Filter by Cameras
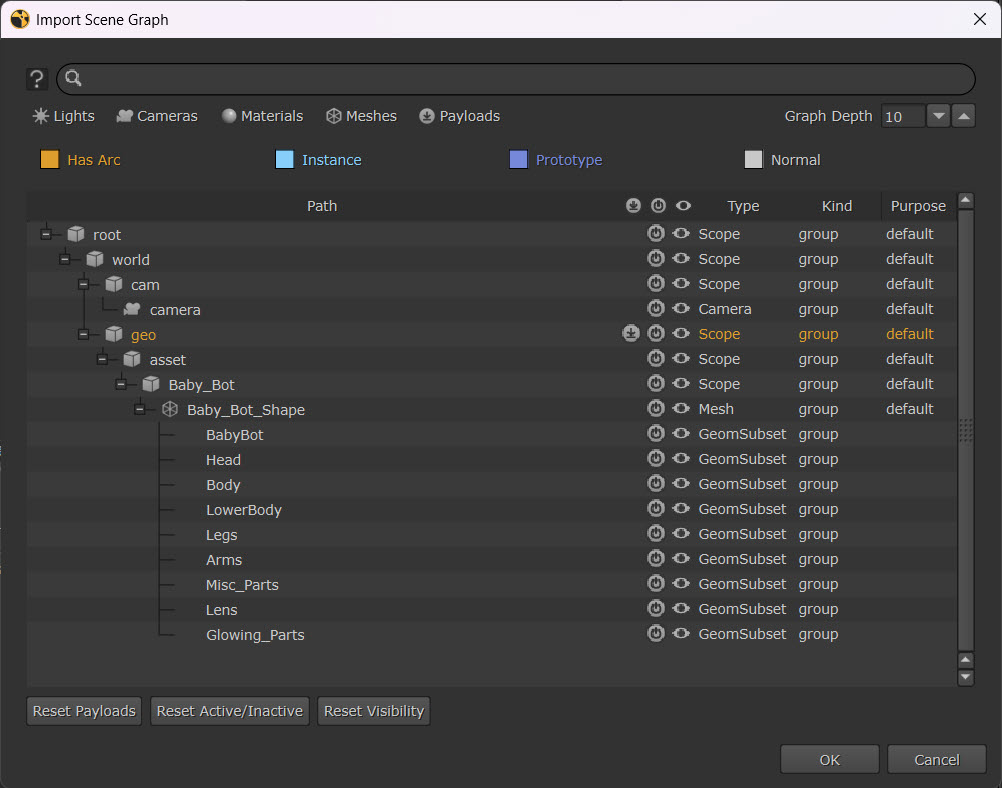The height and width of the screenshot is (788, 1002). pos(157,116)
